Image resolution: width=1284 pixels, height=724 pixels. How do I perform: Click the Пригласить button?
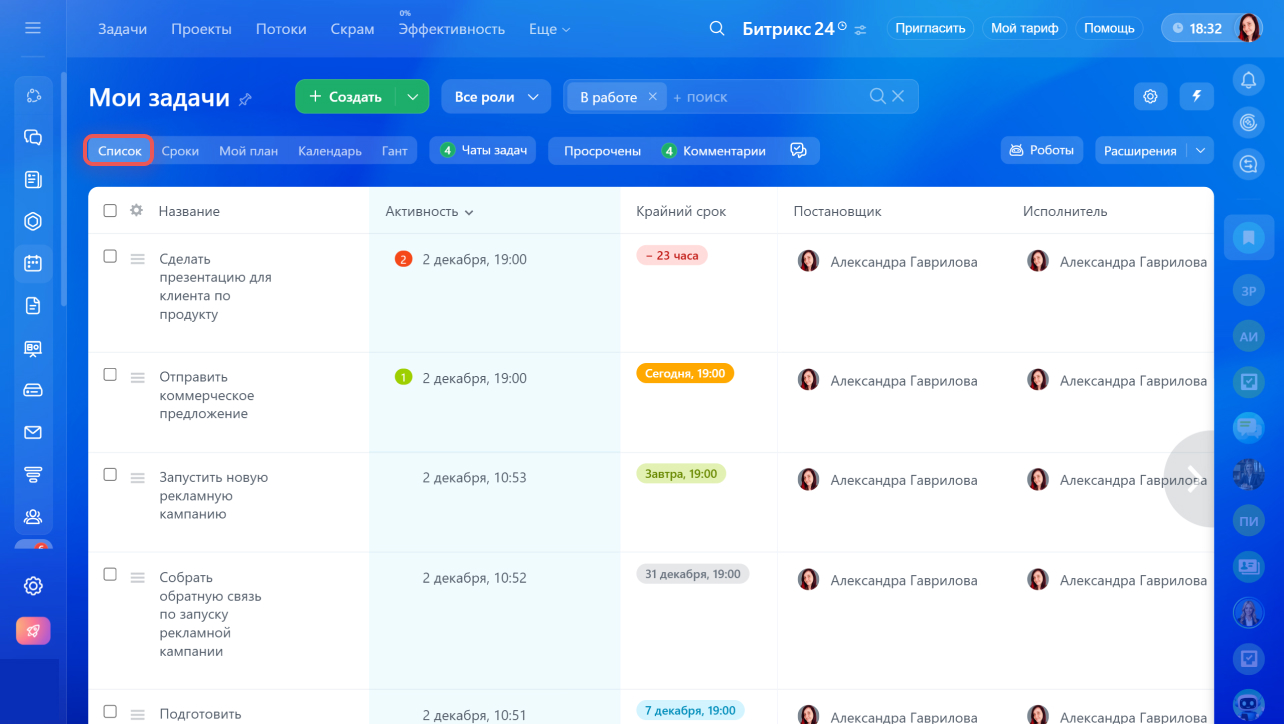(x=930, y=28)
